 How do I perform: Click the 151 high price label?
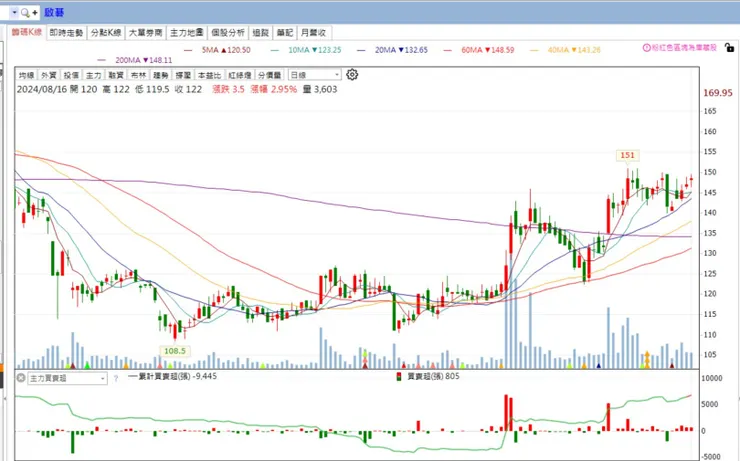coord(627,155)
